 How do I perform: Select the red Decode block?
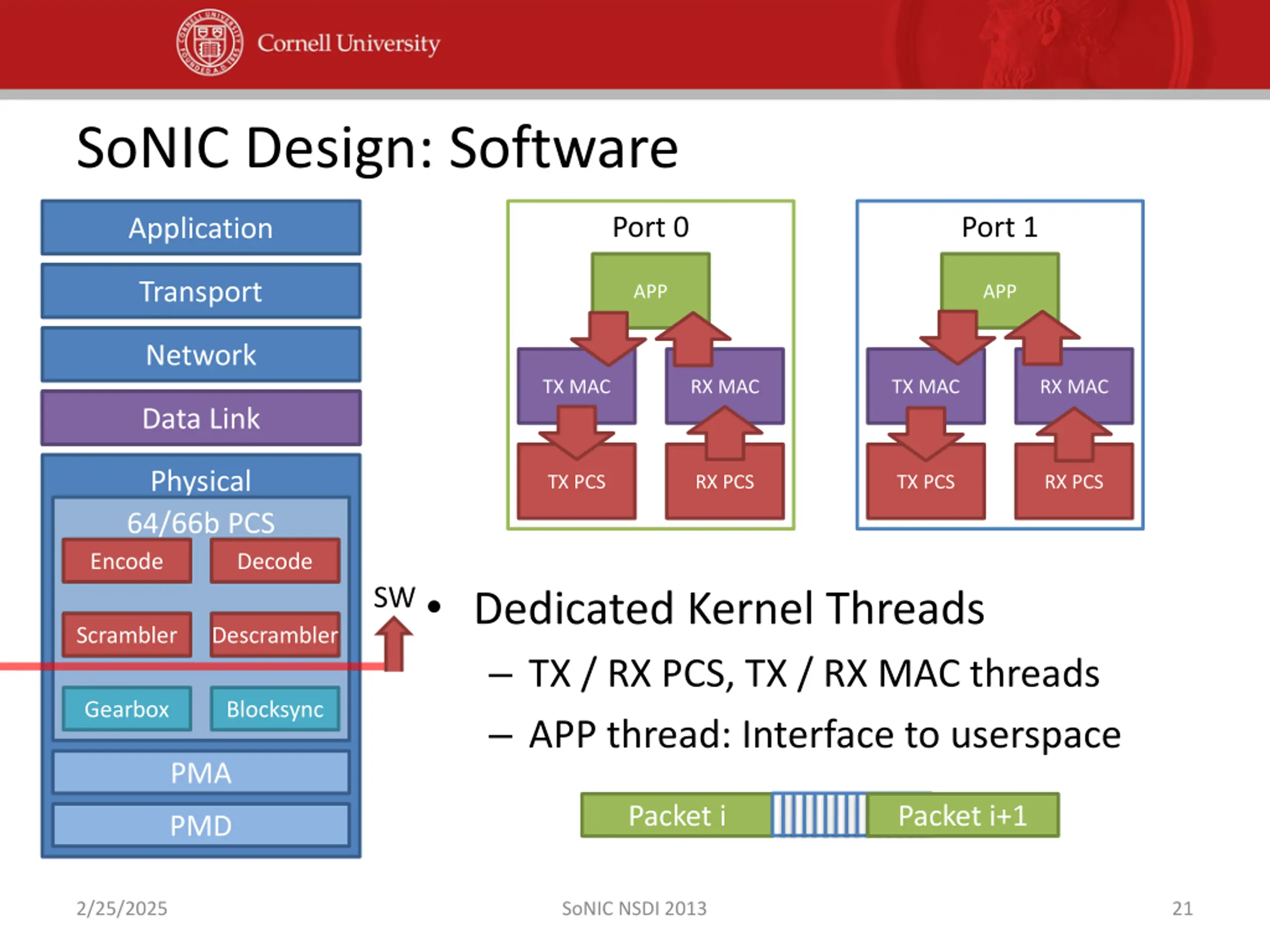coord(275,561)
